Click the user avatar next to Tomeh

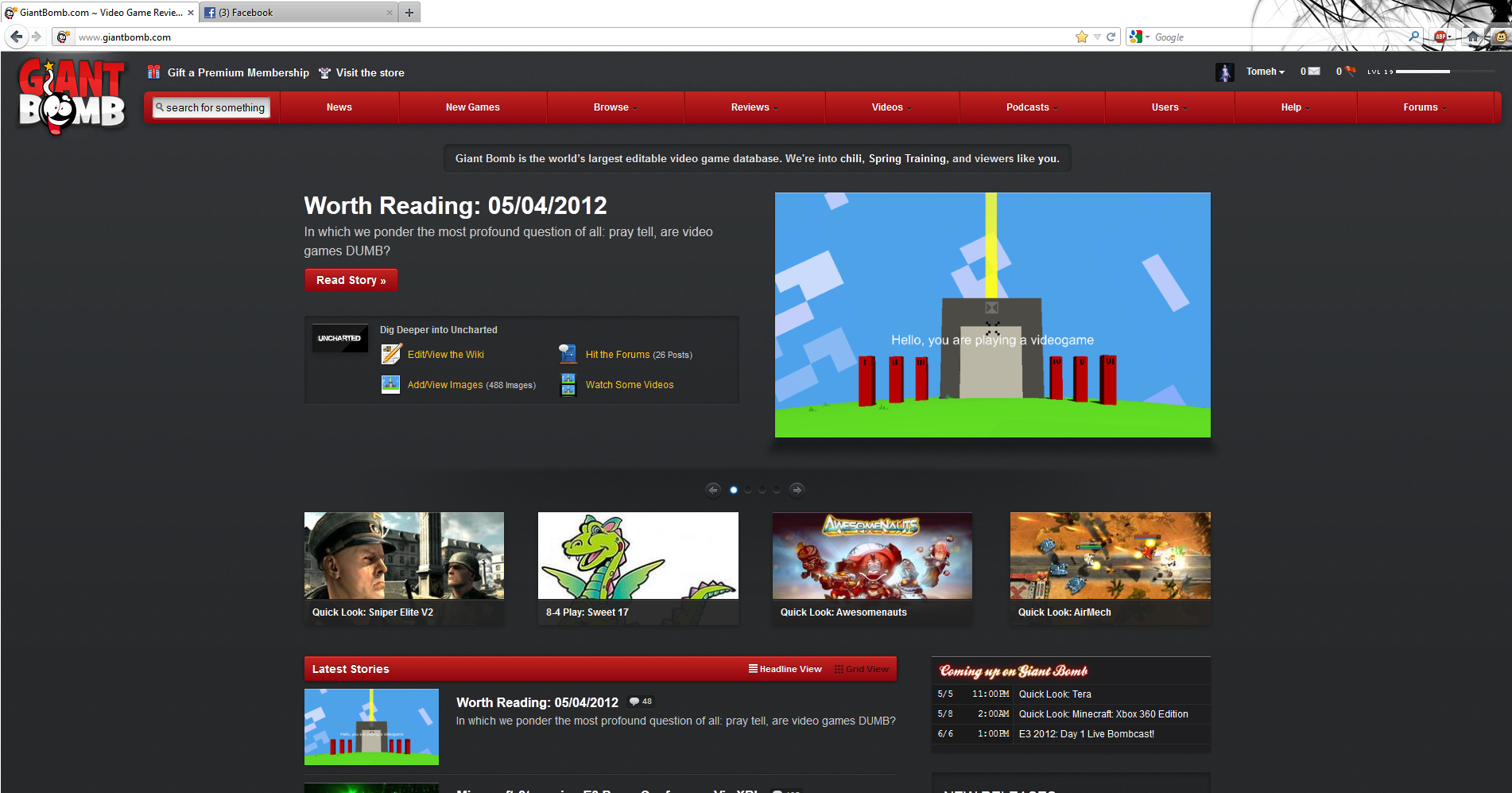(1225, 72)
